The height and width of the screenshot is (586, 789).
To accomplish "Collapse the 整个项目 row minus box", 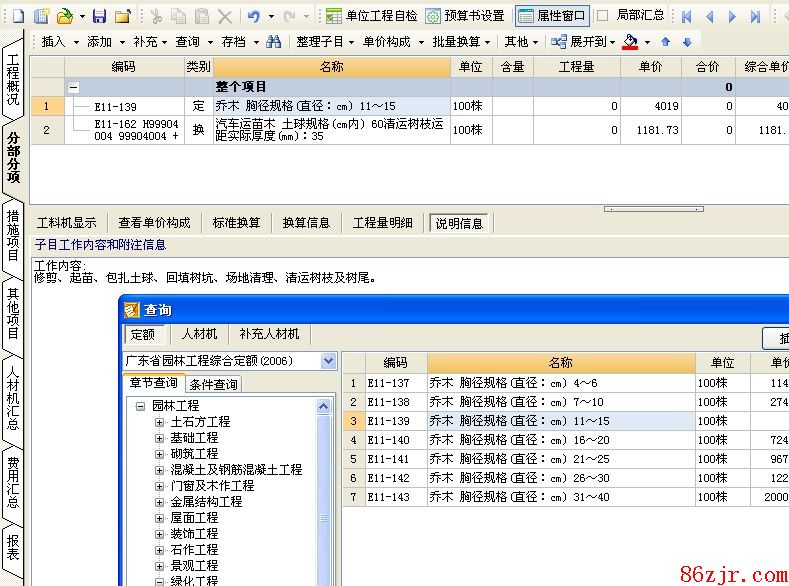I will pos(74,87).
